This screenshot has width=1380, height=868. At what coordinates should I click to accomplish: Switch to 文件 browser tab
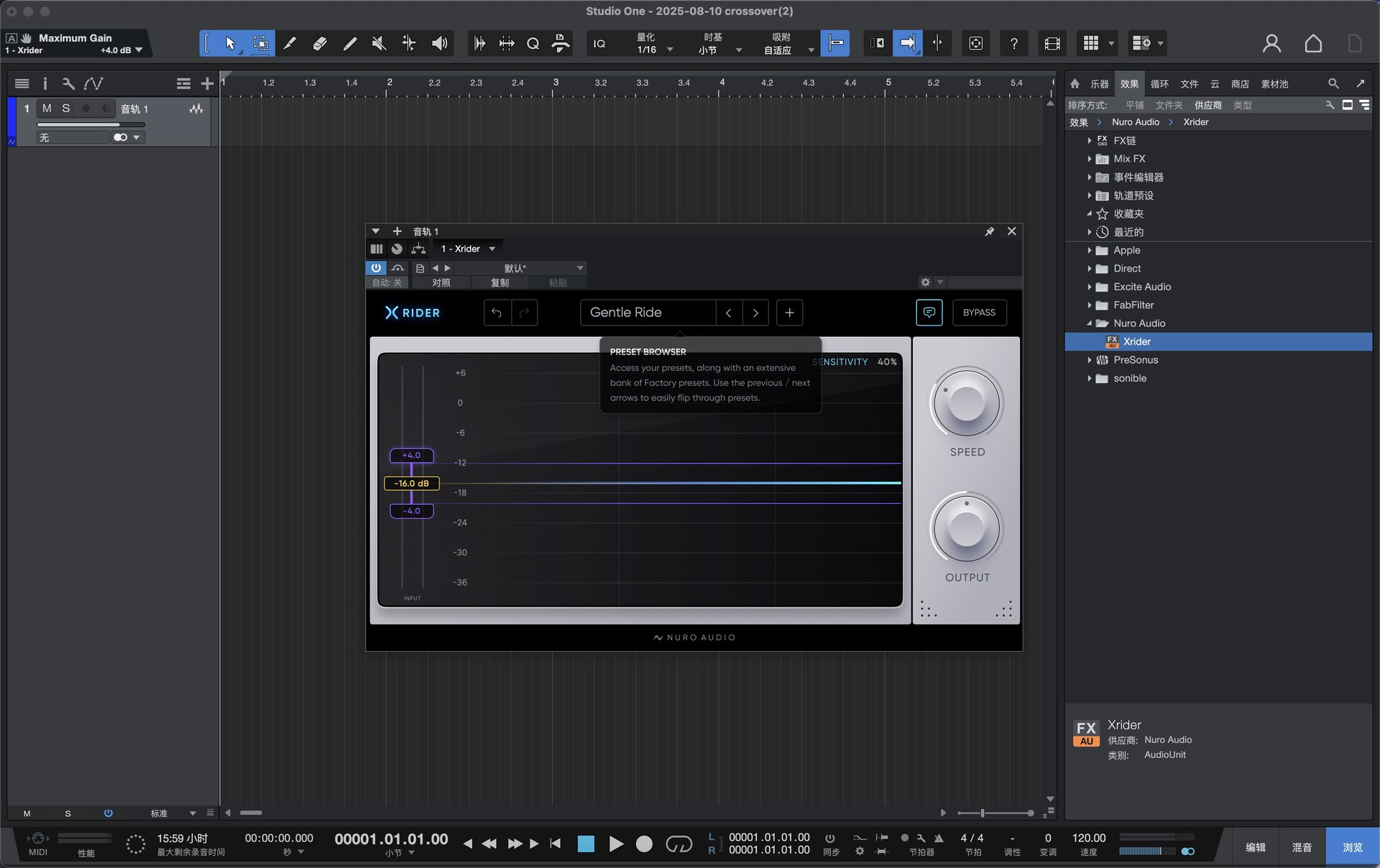click(x=1190, y=84)
